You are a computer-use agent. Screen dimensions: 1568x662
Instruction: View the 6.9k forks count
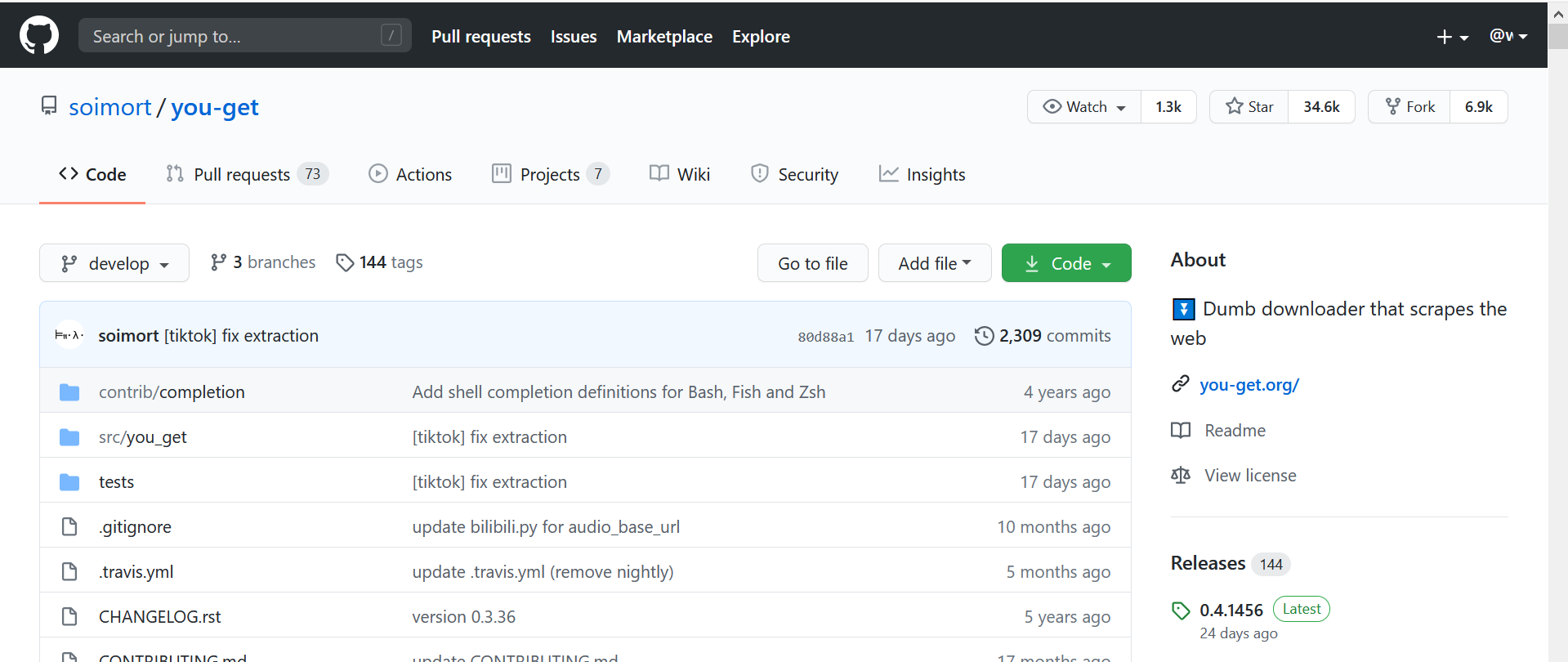coord(1479,107)
